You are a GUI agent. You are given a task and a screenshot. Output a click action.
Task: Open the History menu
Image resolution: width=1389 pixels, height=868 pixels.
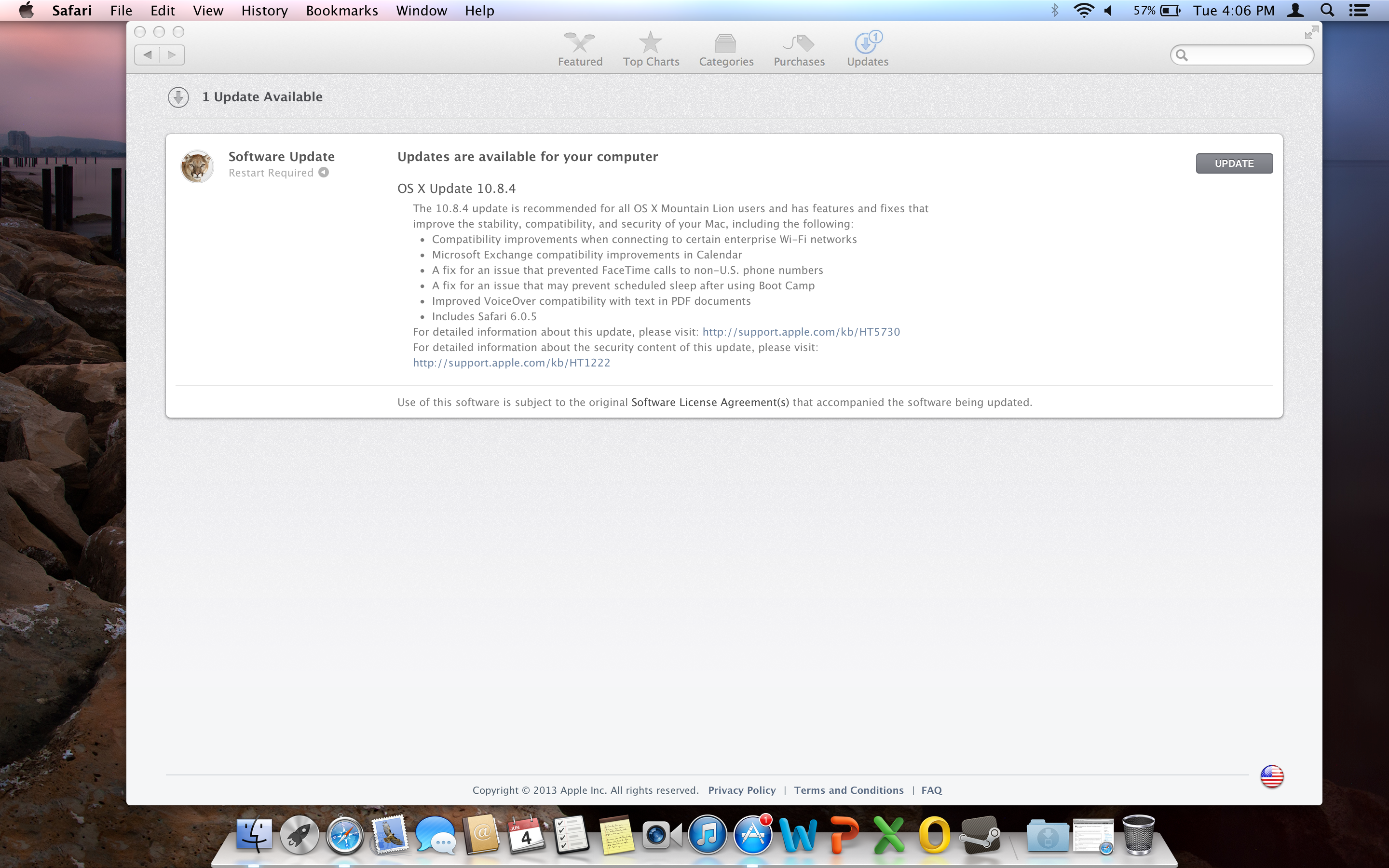pyautogui.click(x=264, y=10)
